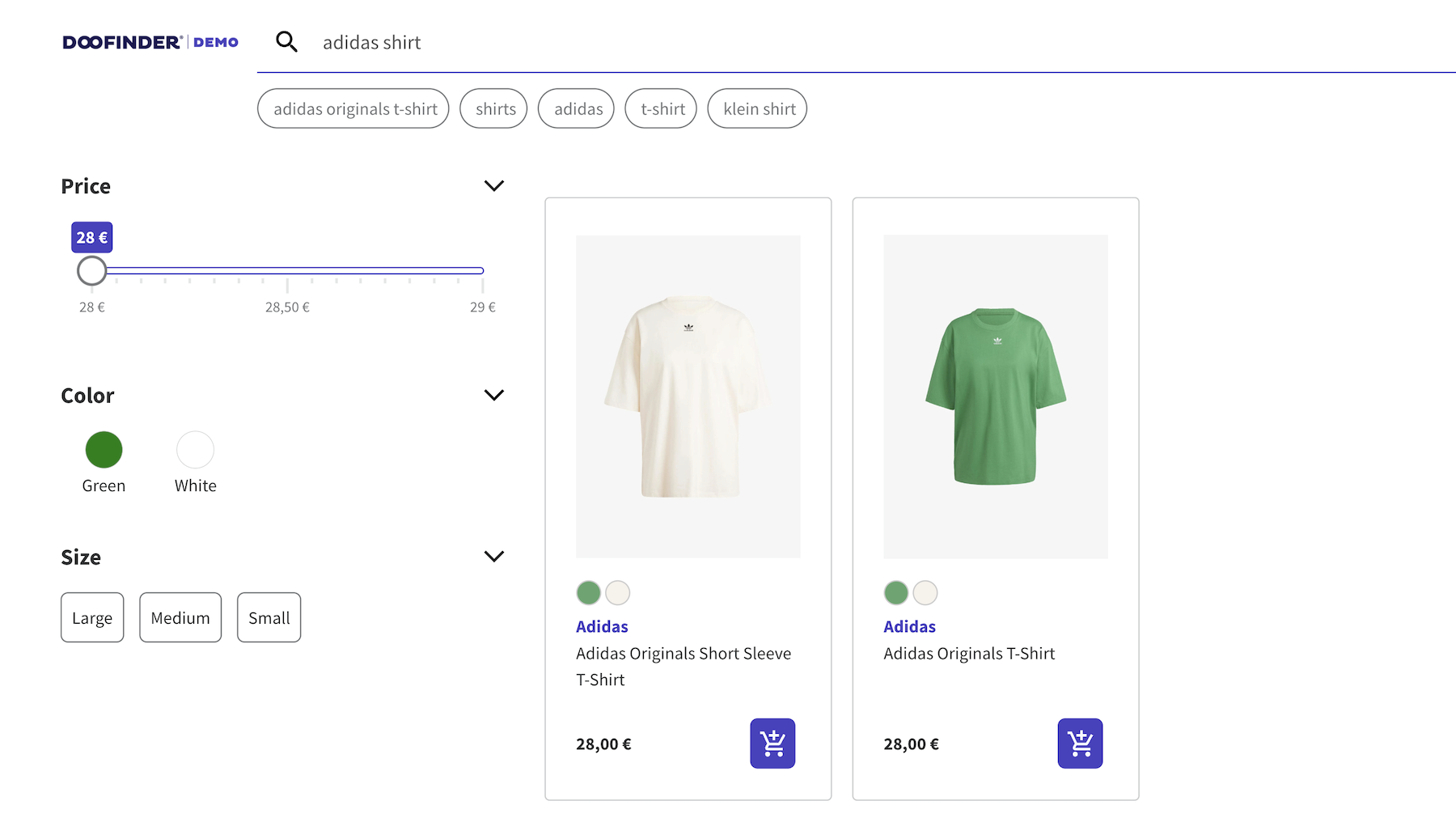Add Adidas Originals T-Shirt to cart

(1080, 743)
